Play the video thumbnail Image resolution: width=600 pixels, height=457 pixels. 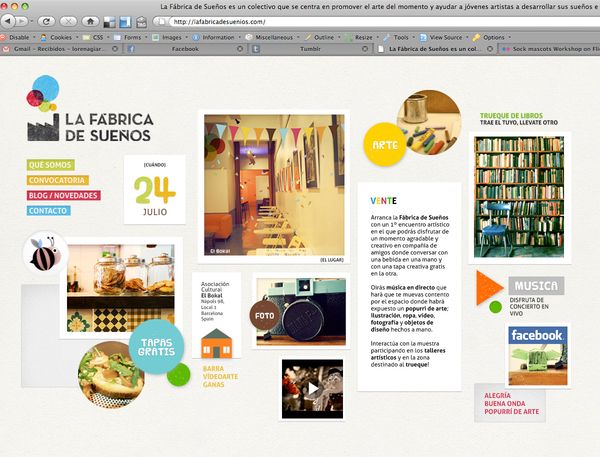313,389
